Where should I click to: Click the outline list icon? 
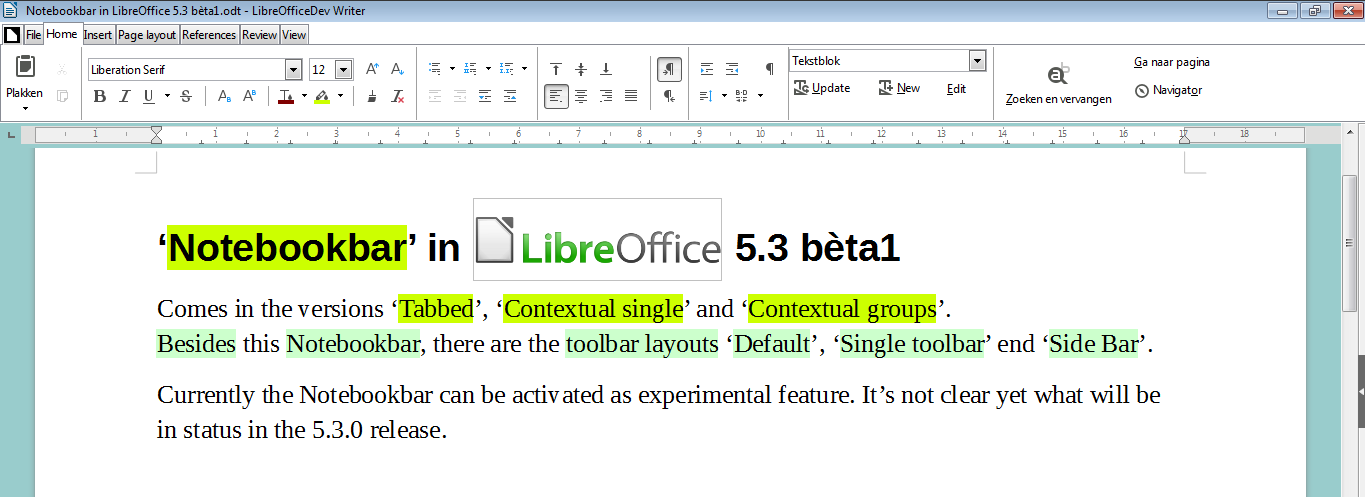(x=508, y=69)
